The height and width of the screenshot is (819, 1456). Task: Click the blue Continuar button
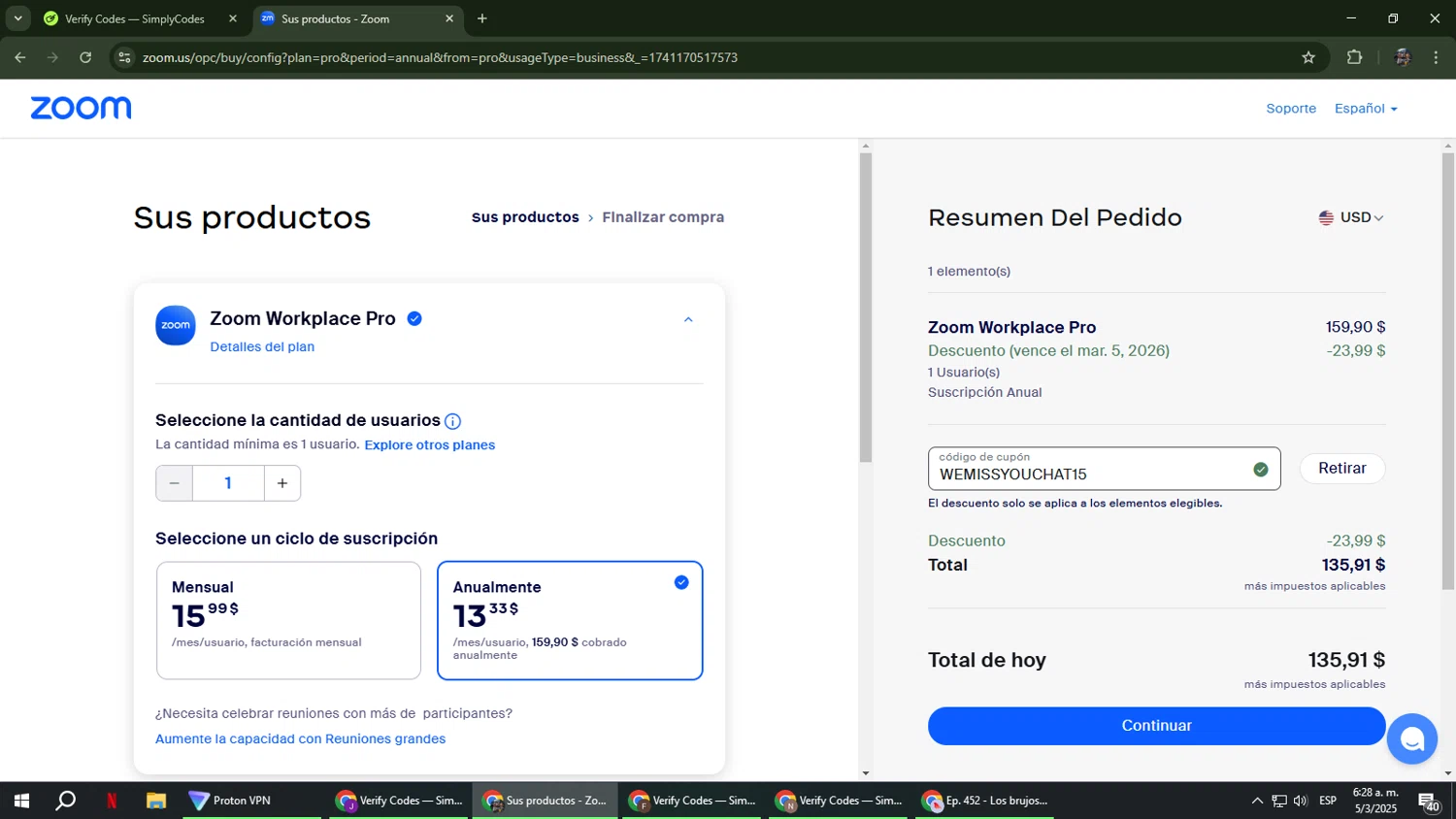tap(1156, 726)
